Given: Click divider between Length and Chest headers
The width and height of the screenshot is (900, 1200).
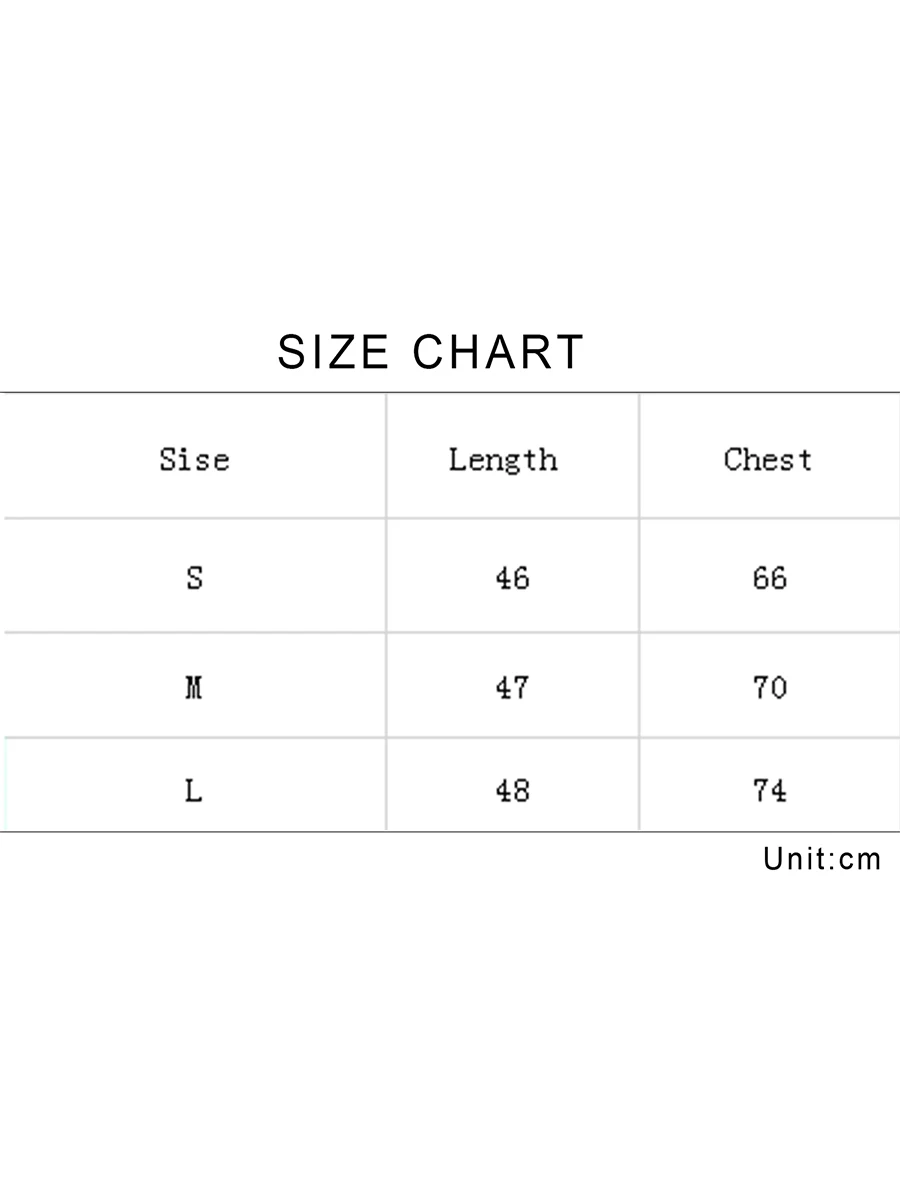Looking at the screenshot, I should pos(639,456).
